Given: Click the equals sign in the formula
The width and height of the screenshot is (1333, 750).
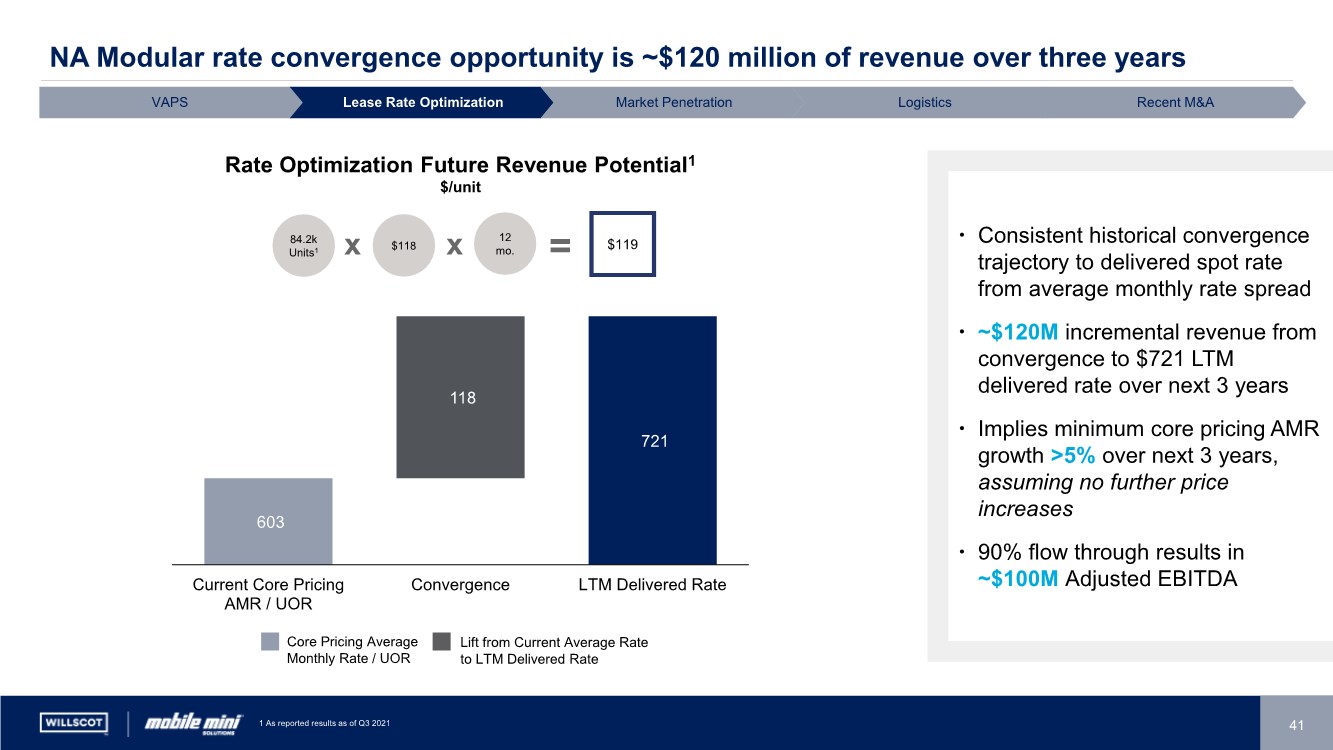Looking at the screenshot, I should pos(560,245).
